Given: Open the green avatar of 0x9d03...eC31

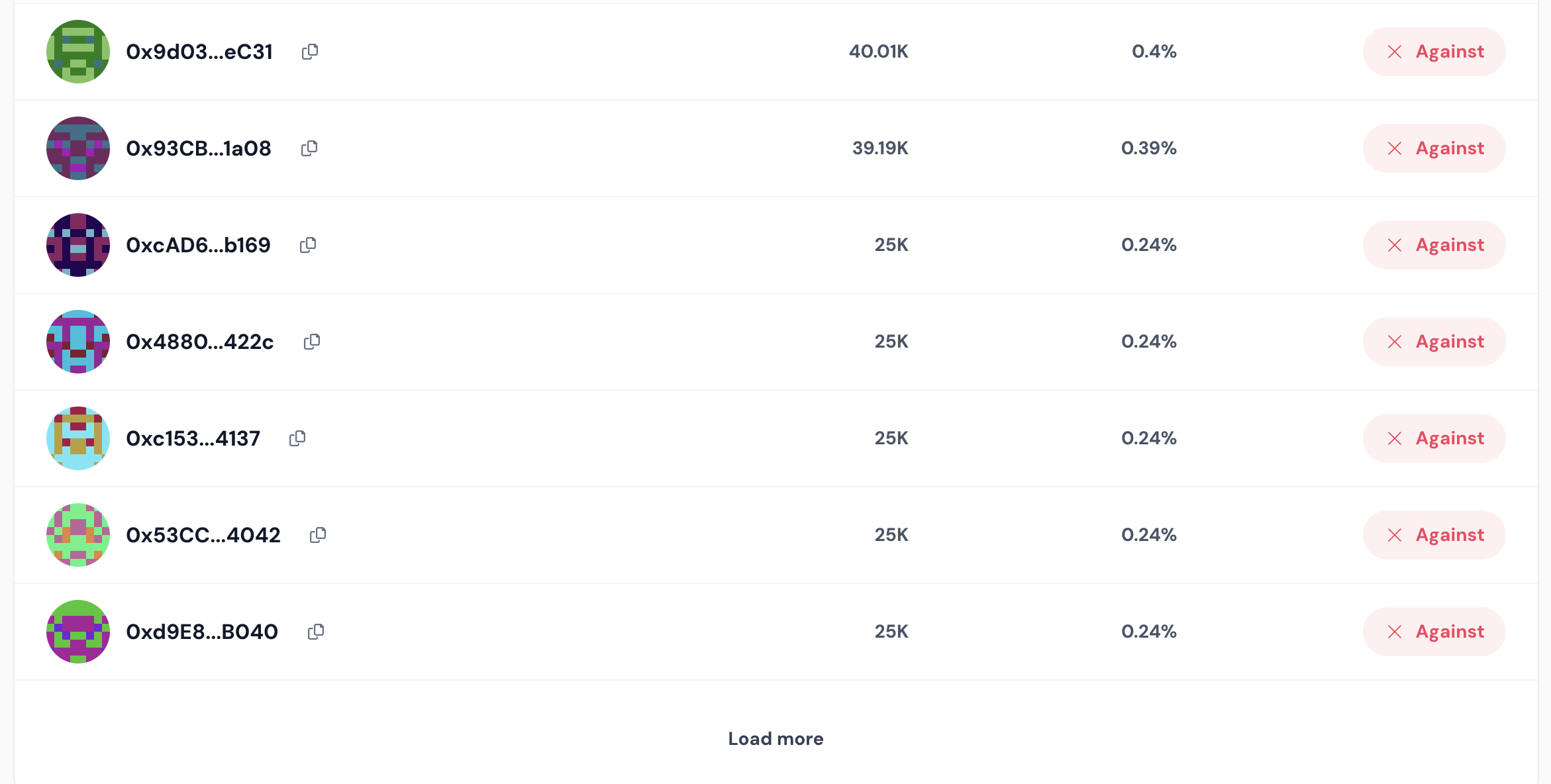Looking at the screenshot, I should coord(78,52).
